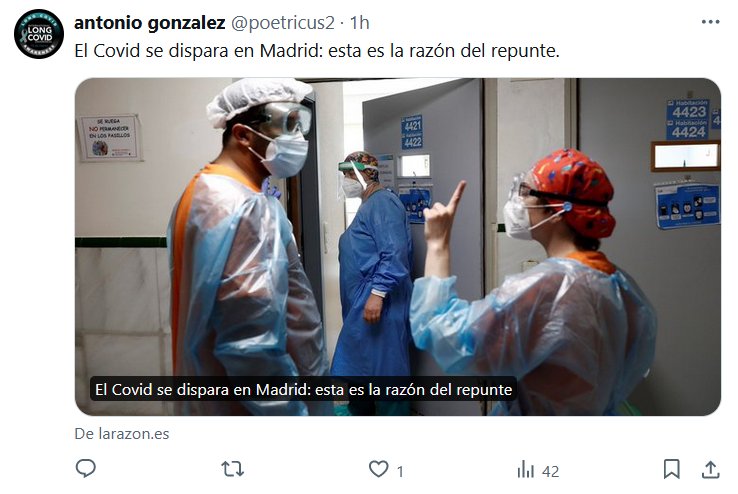Follow the 'De larazon.es' source link
This screenshot has width=738, height=494.
click(122, 434)
